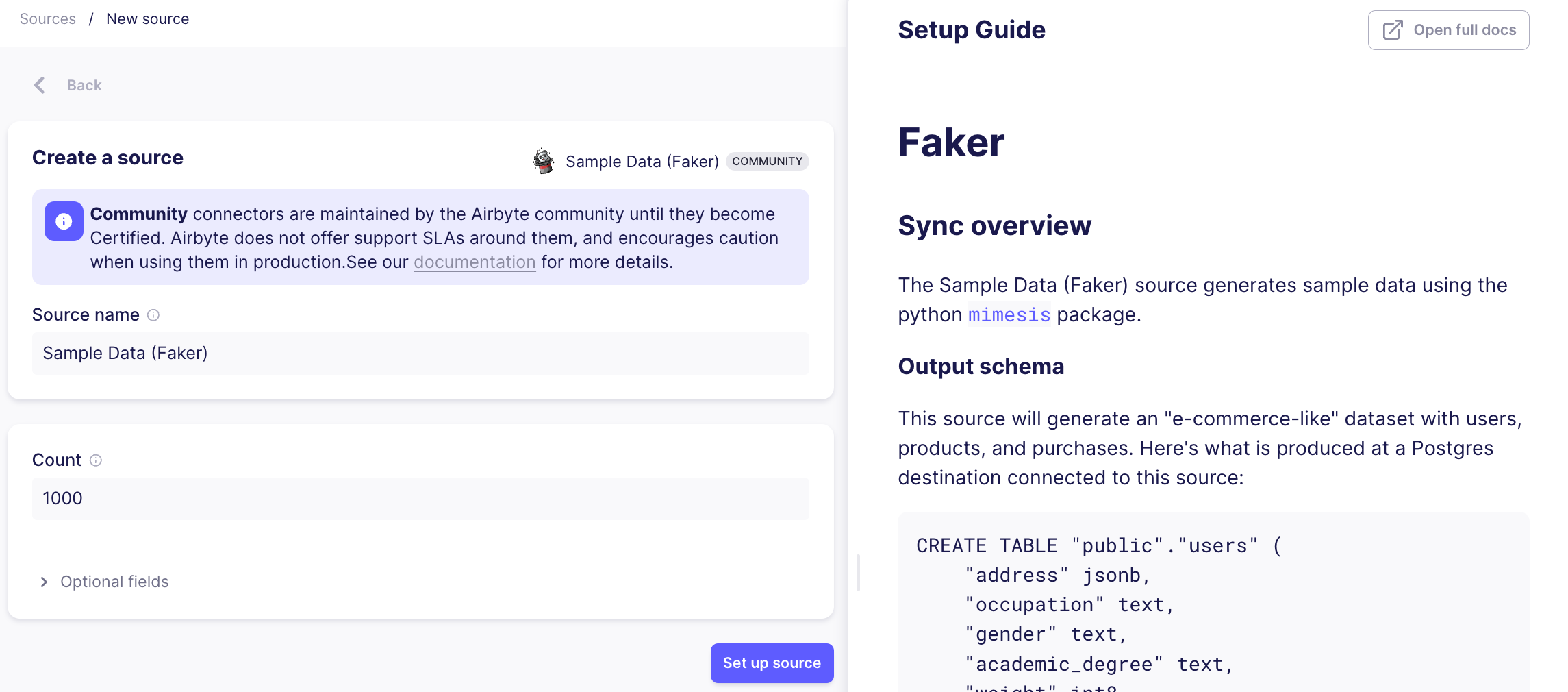Click the Back text link
Image resolution: width=1568 pixels, height=692 pixels.
click(84, 86)
